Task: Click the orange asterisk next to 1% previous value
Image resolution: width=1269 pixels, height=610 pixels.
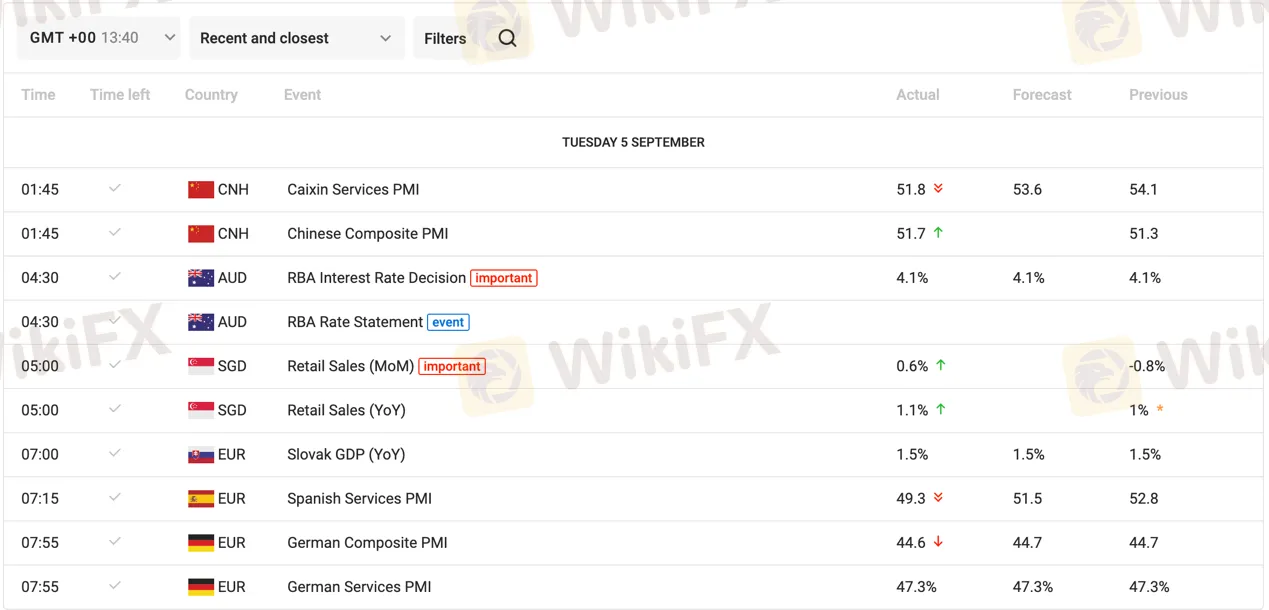Action: 1160,410
